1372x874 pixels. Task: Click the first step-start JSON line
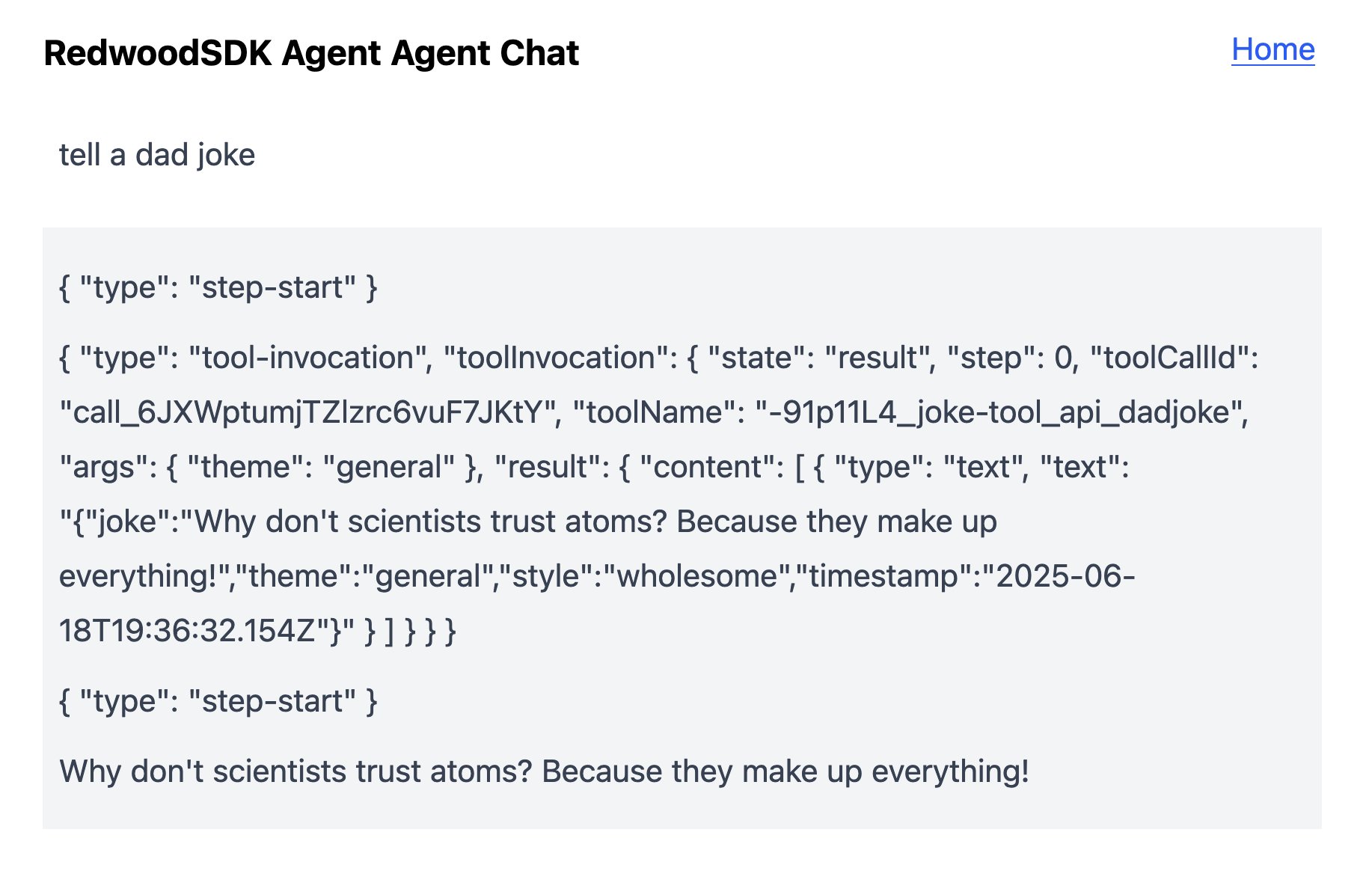pos(218,287)
